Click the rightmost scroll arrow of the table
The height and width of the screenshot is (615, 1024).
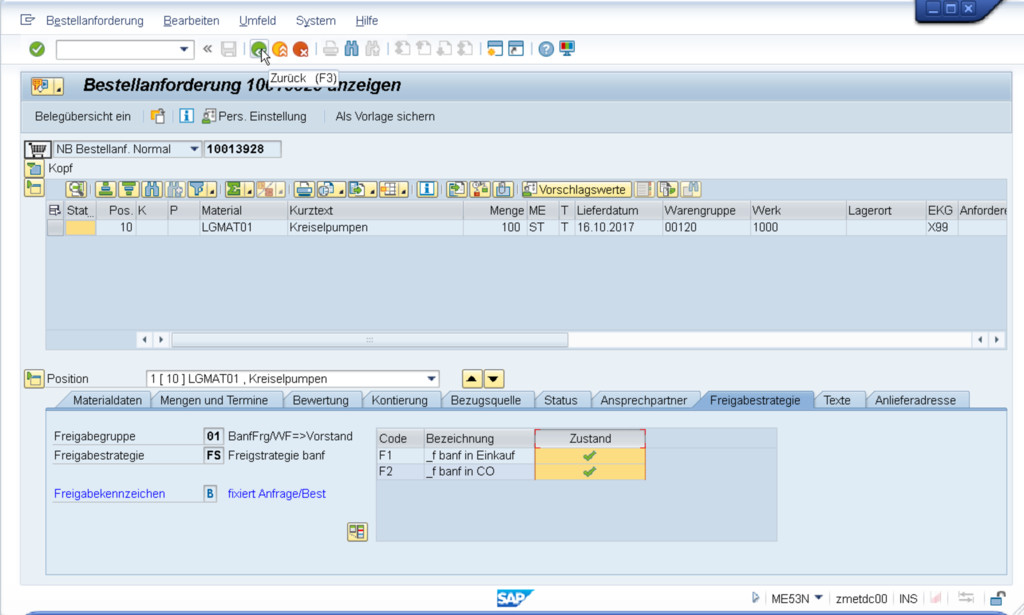coord(997,339)
